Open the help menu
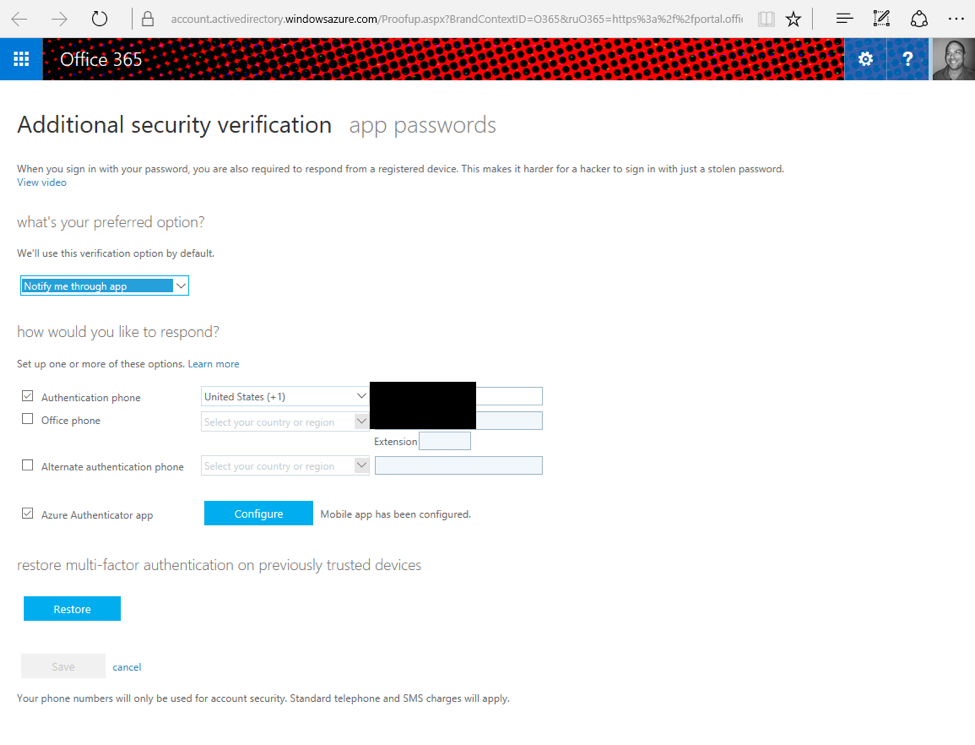 (x=906, y=59)
